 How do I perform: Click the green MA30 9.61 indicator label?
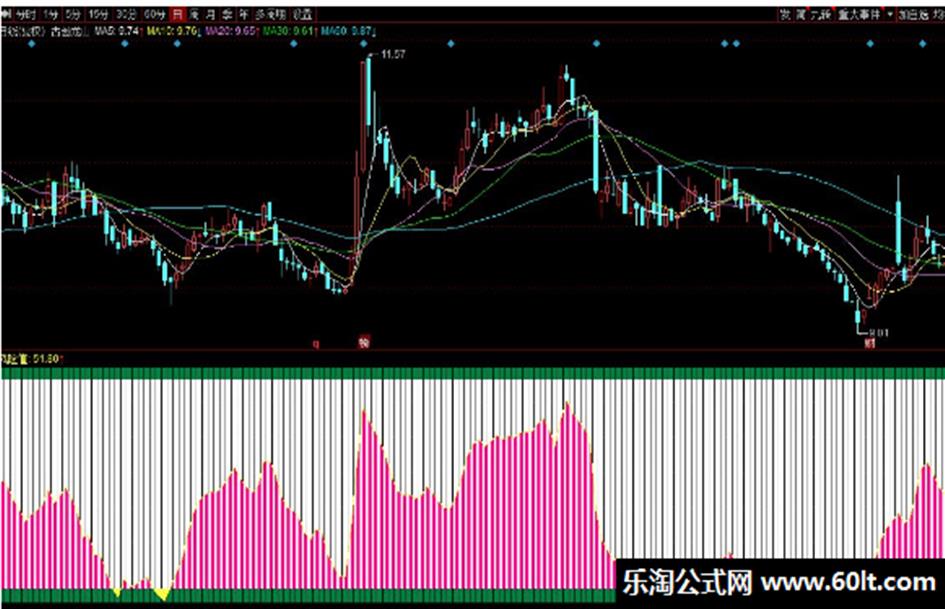coord(288,31)
